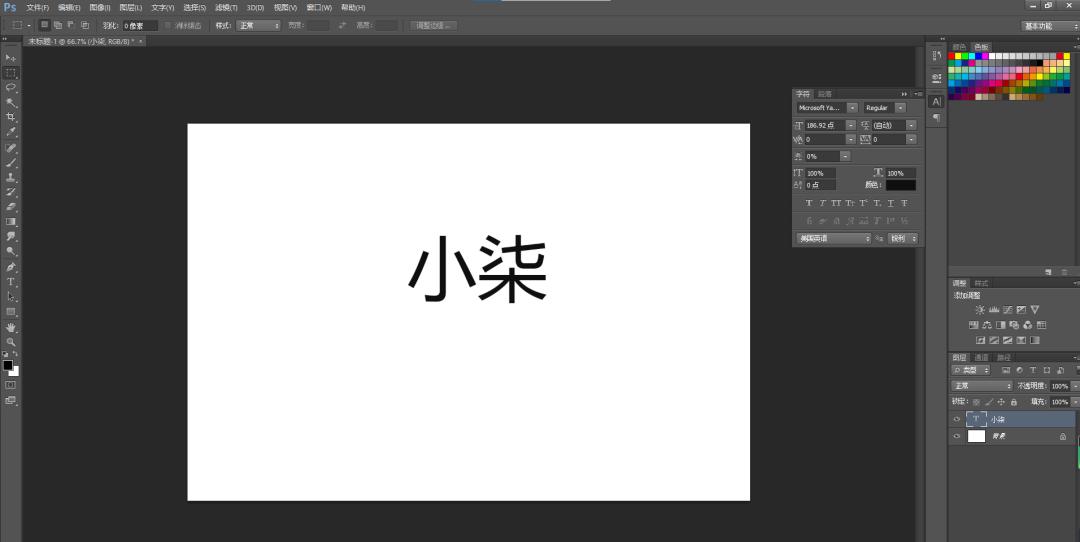Select the Magic Wand tool
This screenshot has width=1080, height=542.
point(10,103)
